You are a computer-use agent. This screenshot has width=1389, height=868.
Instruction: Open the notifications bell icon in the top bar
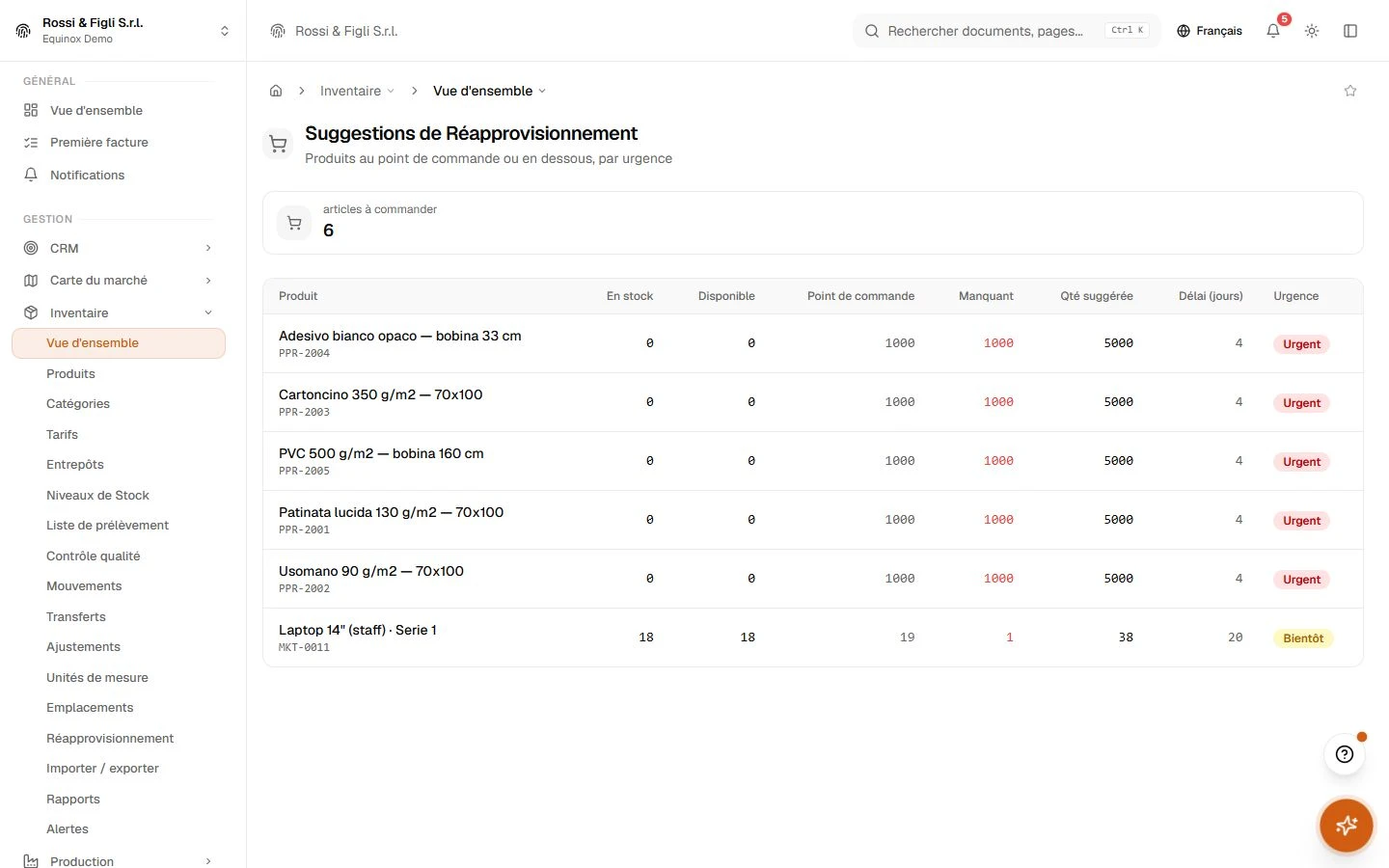(1273, 31)
